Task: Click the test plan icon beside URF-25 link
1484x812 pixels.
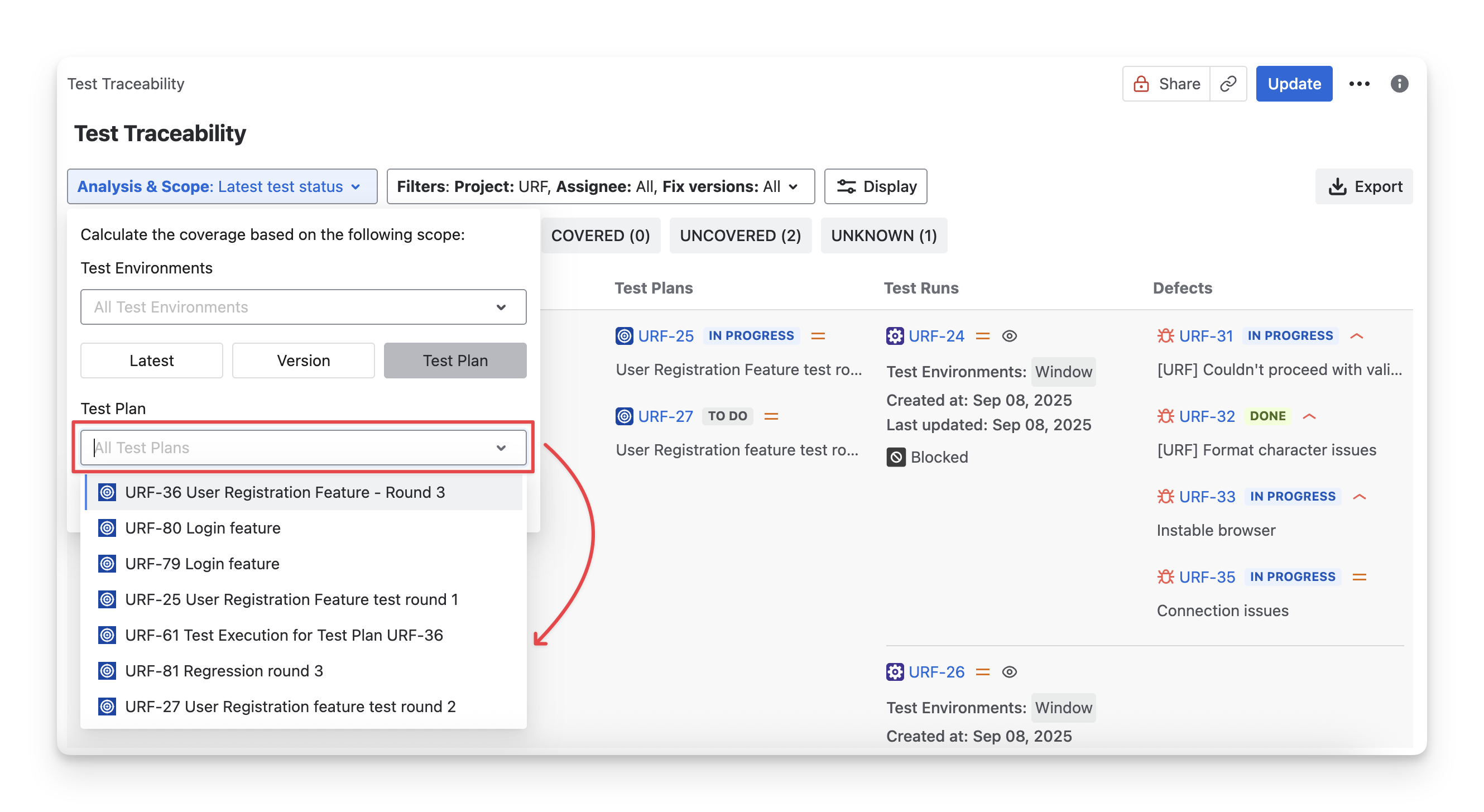Action: [624, 336]
